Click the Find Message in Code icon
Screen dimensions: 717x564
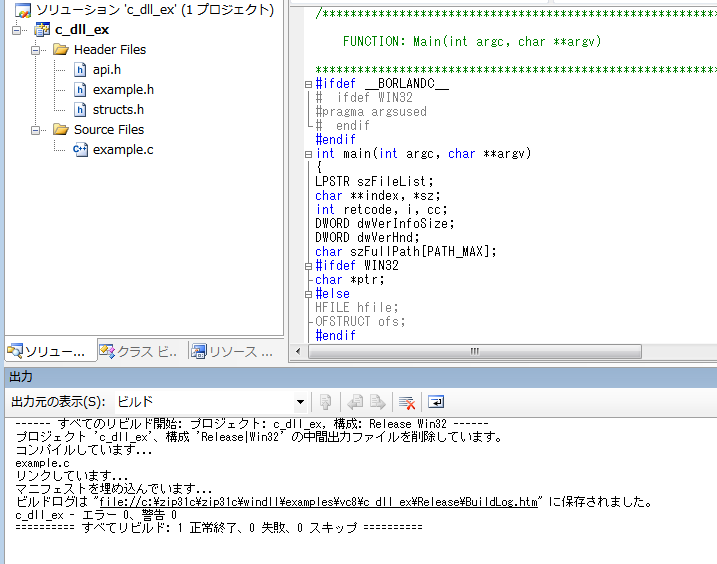click(326, 402)
